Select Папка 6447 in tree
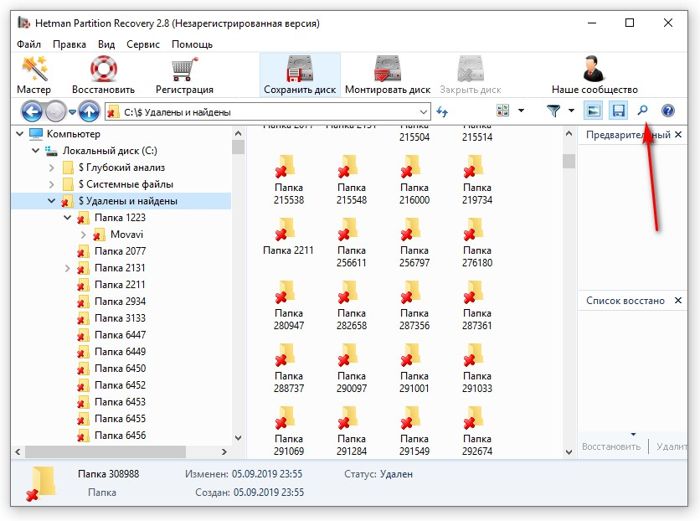Image resolution: width=700 pixels, height=521 pixels. [x=120, y=335]
